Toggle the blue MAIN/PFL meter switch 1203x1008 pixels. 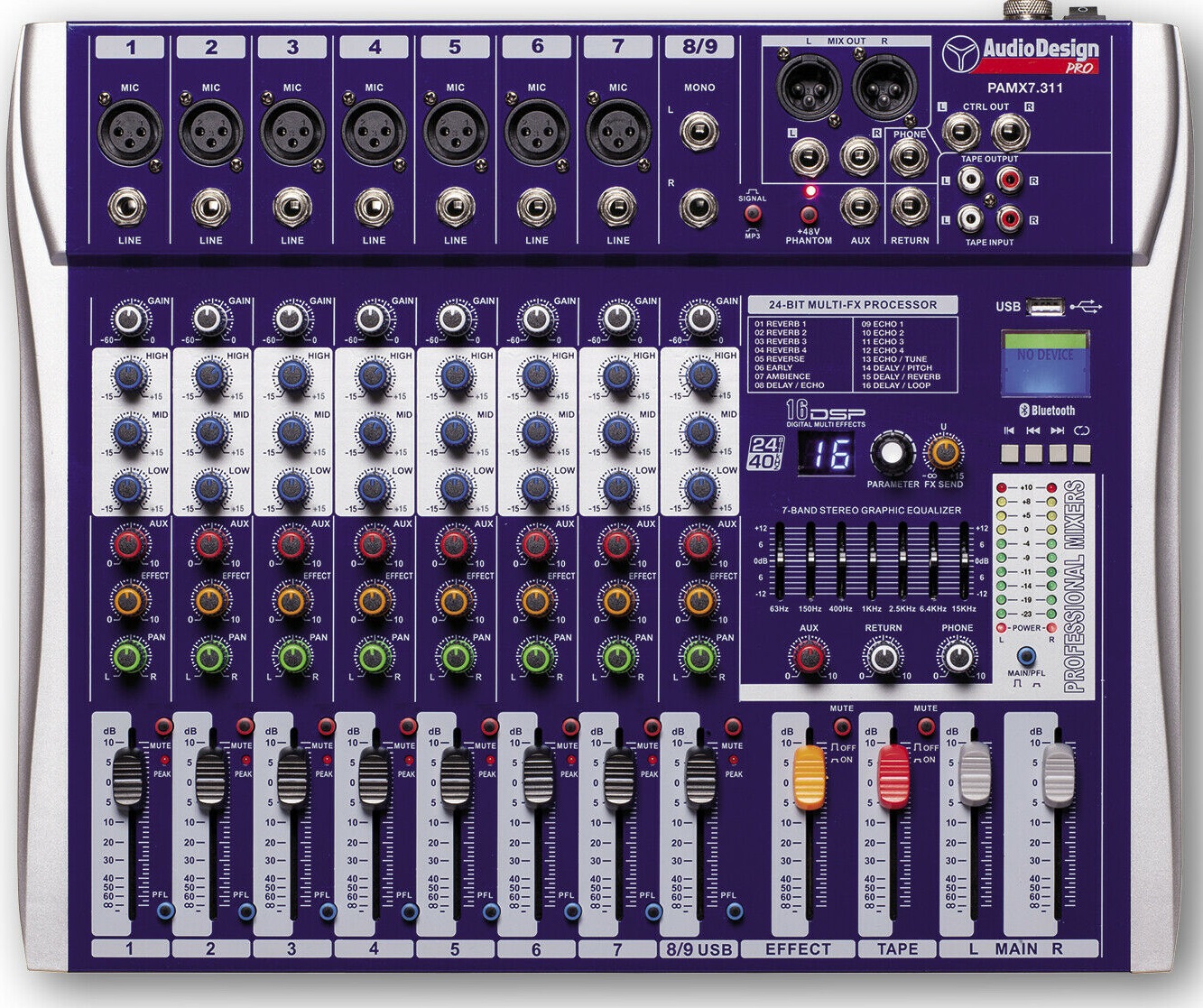[1025, 656]
